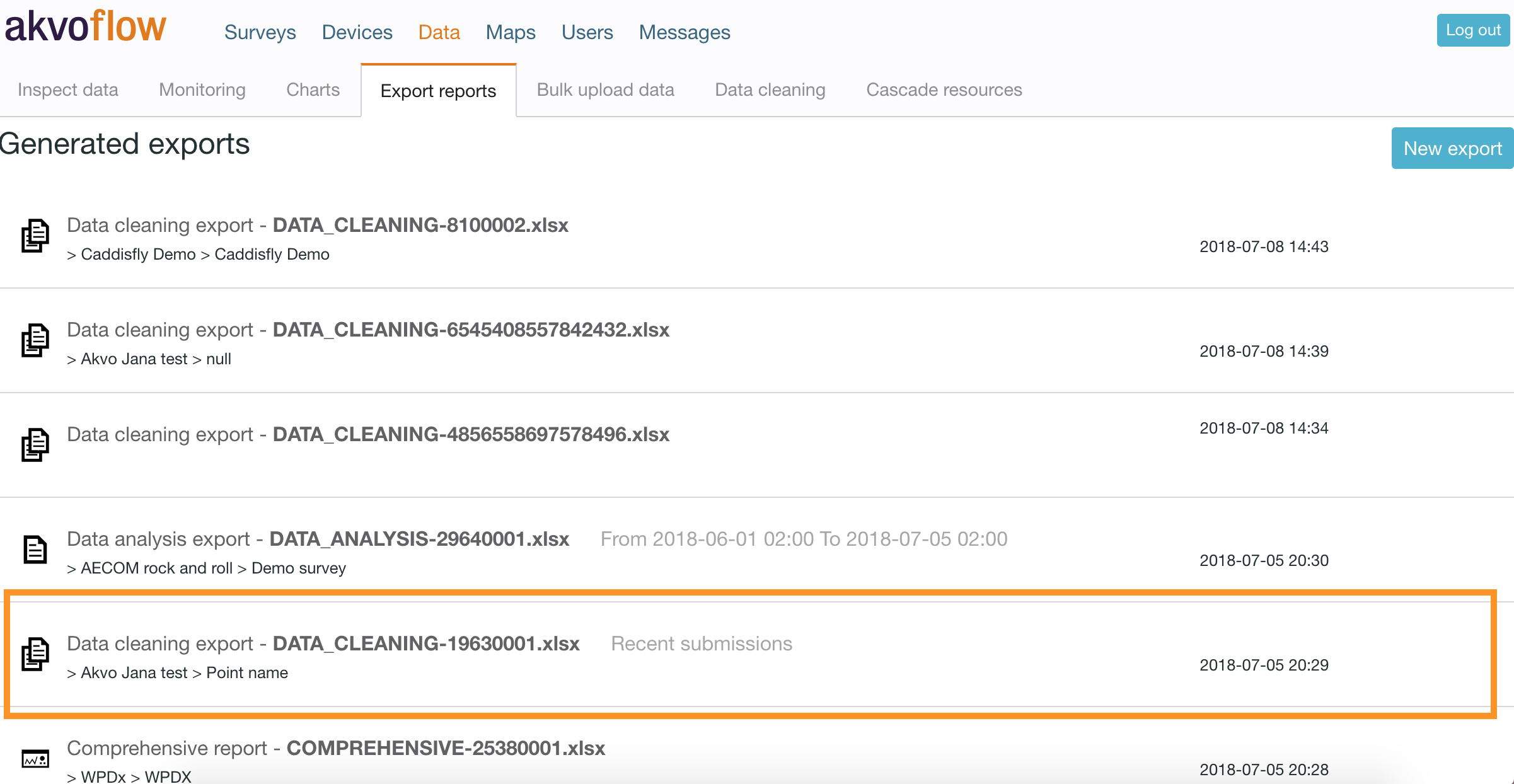This screenshot has width=1514, height=784.
Task: Click the file icon for DATA_CLEANING-4856558697578496.xlsx
Action: pyautogui.click(x=35, y=445)
